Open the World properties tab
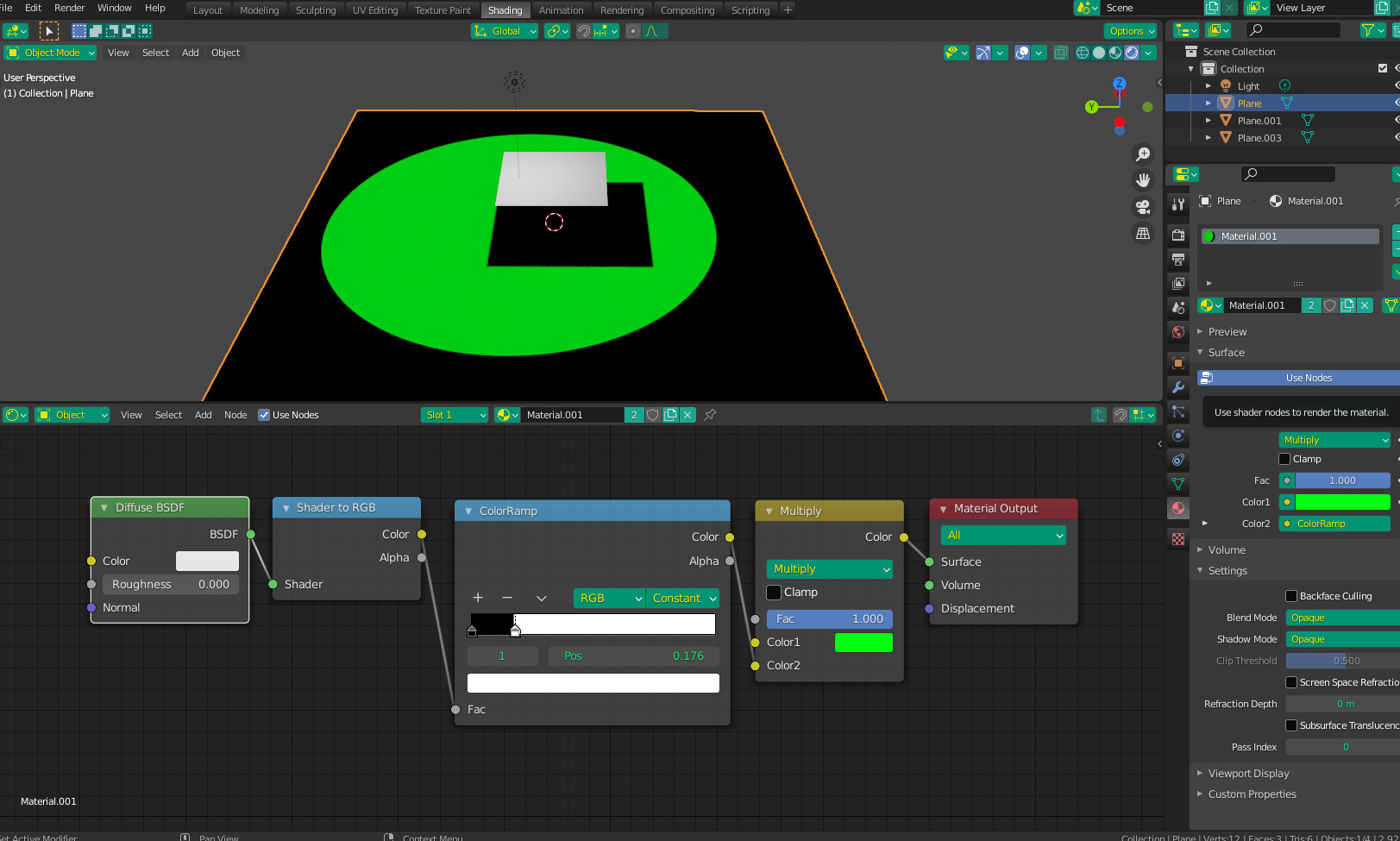Image resolution: width=1400 pixels, height=841 pixels. [1178, 331]
